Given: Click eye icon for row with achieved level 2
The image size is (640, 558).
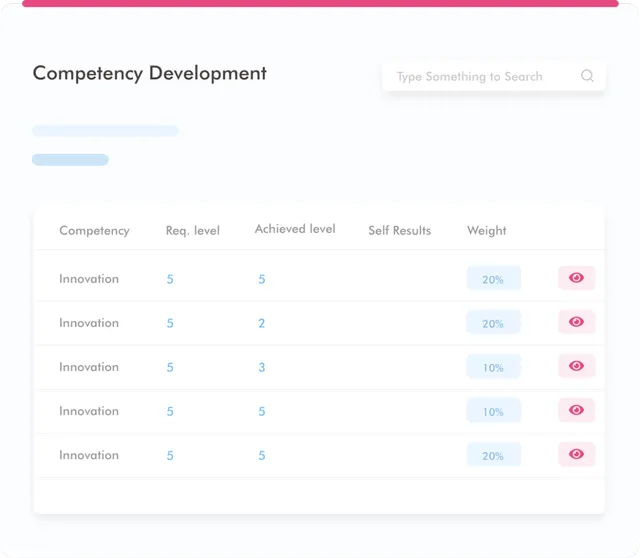Looking at the screenshot, I should click(576, 322).
